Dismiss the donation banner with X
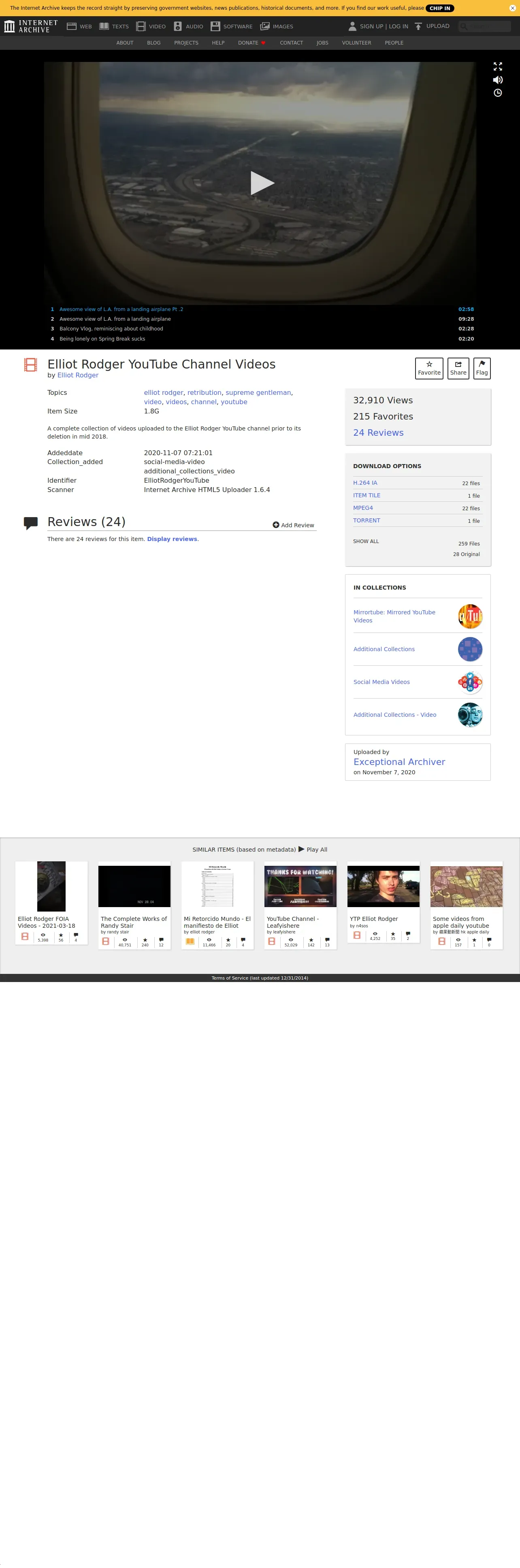Screen dimensions: 520x1568 coord(512,8)
